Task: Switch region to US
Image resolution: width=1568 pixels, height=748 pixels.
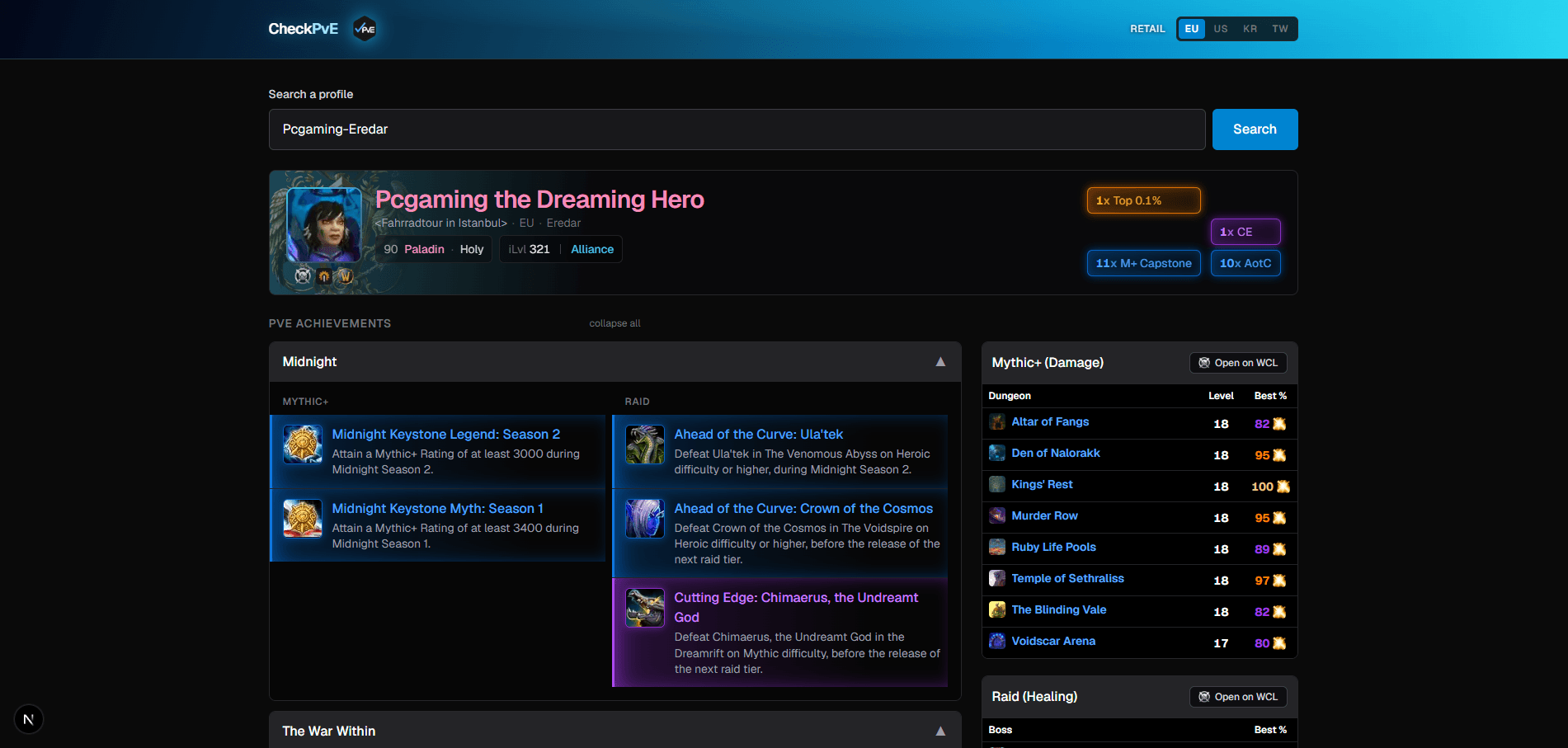Action: coord(1221,29)
